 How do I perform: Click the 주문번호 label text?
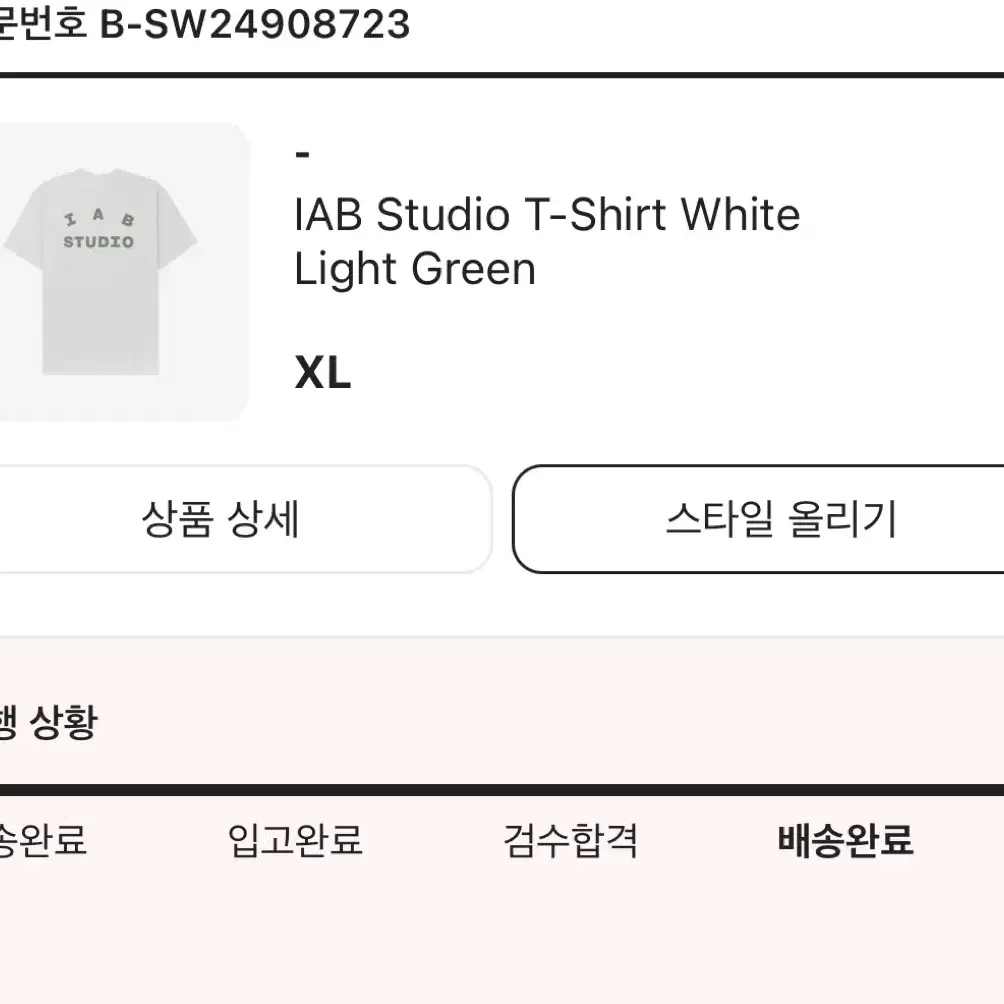pos(42,24)
